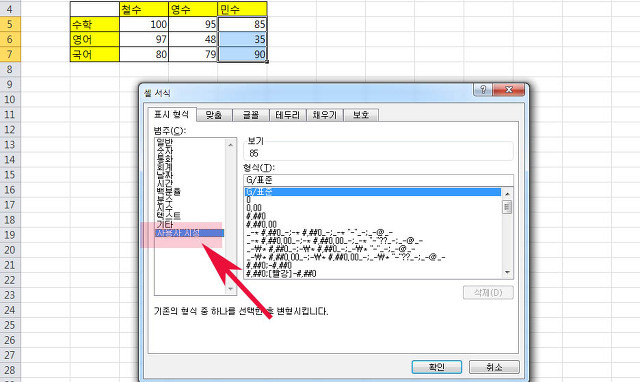Select the cell containing 79
640x382 pixels.
193,54
